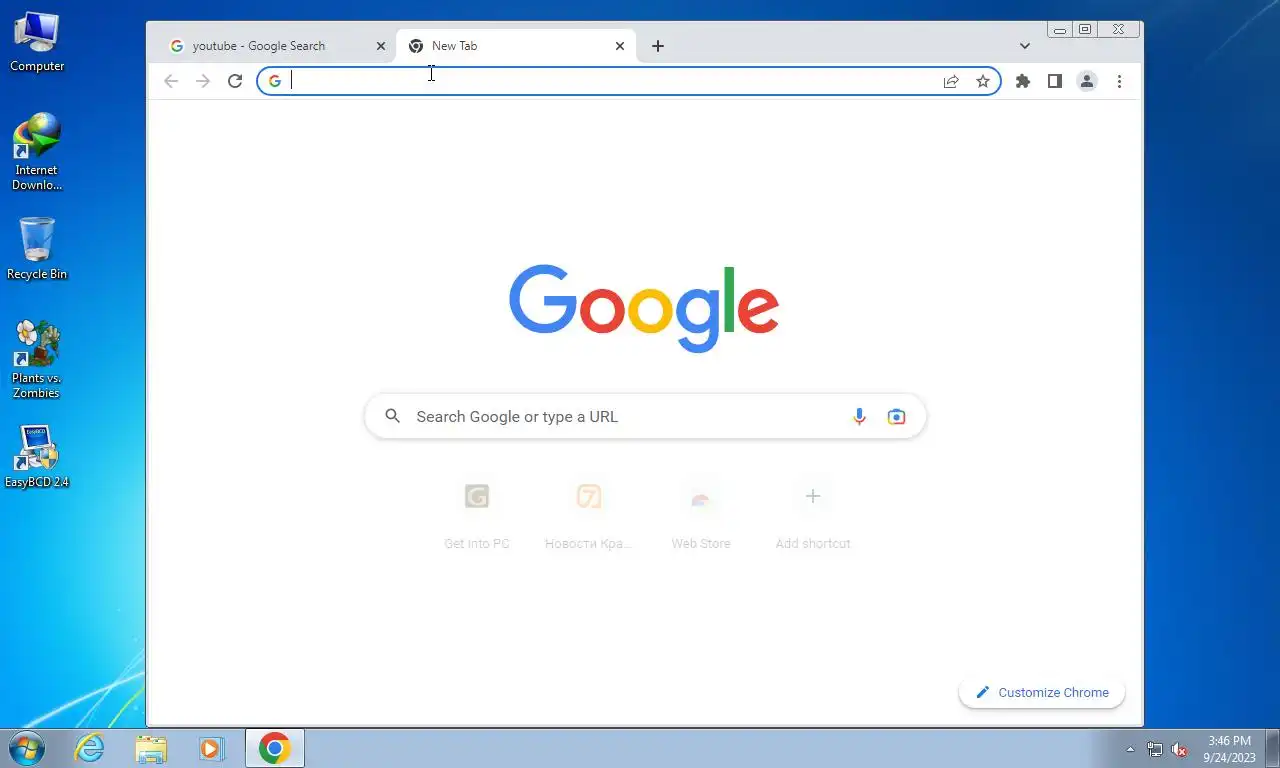Viewport: 1280px width, 768px height.
Task: Select the Internet Download Manager desktop icon
Action: click(x=37, y=152)
